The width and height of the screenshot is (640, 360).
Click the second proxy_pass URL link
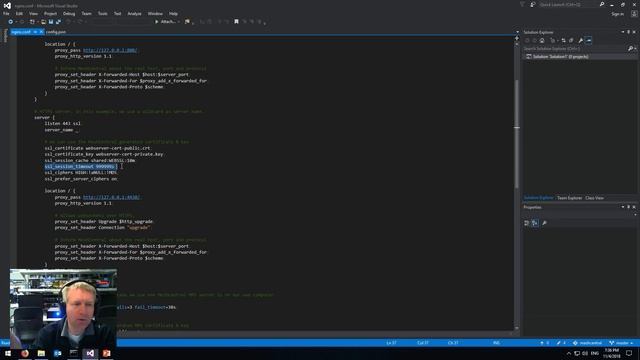tap(111, 197)
